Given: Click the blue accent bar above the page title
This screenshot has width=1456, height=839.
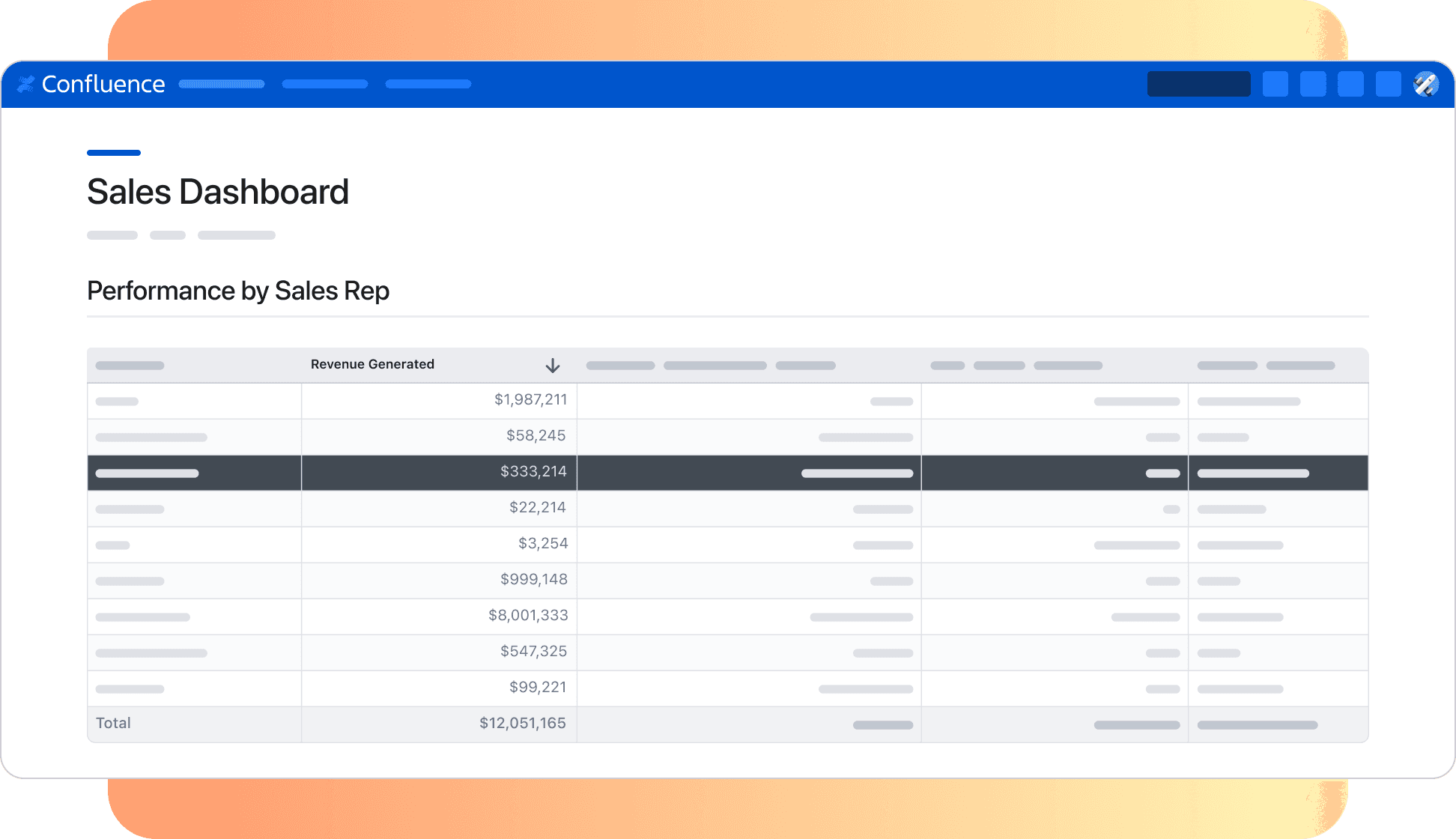Looking at the screenshot, I should tap(113, 153).
